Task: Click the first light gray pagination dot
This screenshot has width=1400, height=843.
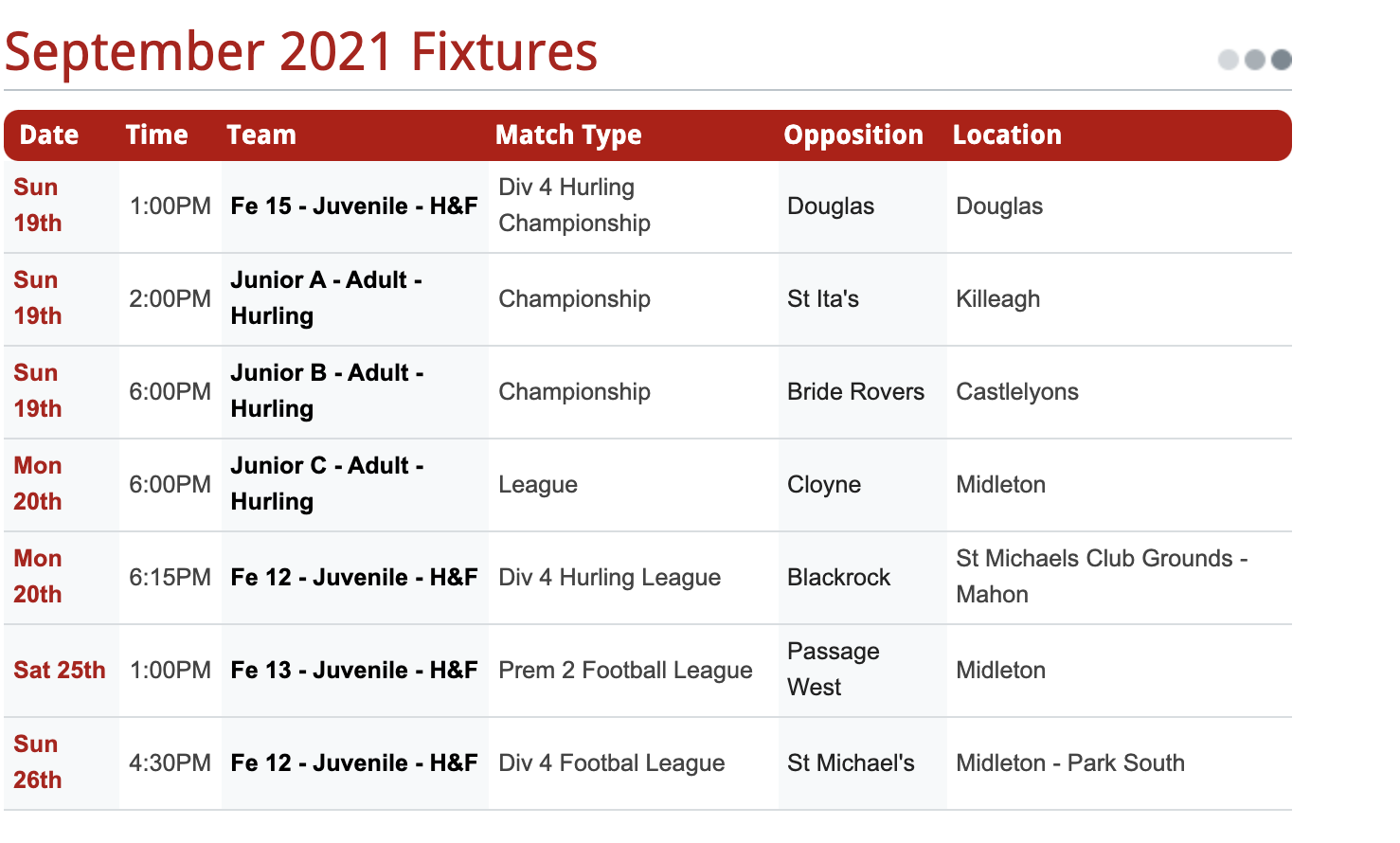Action: pyautogui.click(x=1229, y=60)
